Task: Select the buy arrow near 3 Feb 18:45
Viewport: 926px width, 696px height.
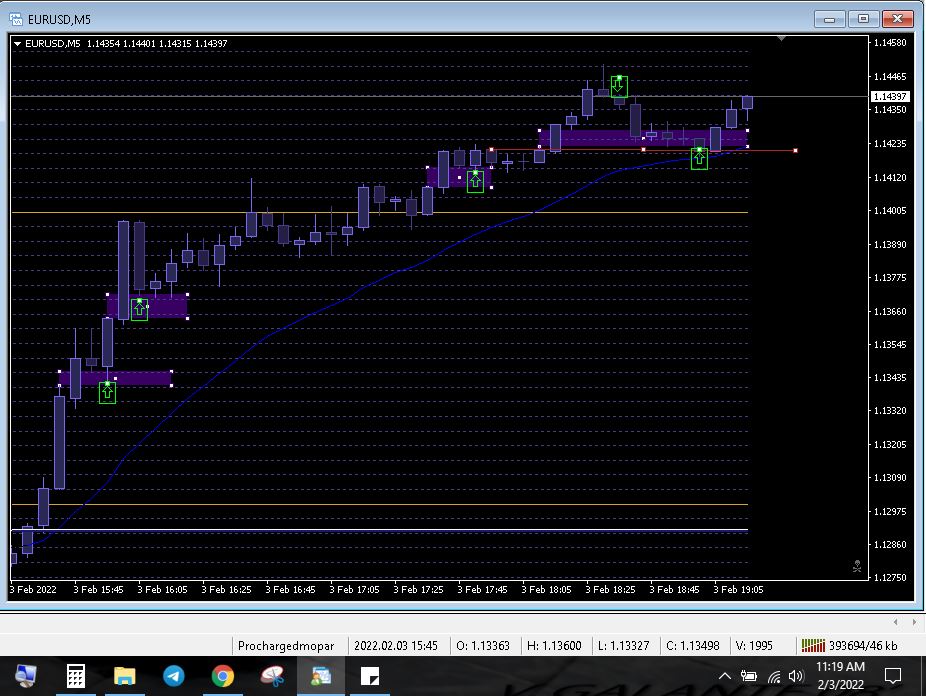Action: pyautogui.click(x=699, y=158)
